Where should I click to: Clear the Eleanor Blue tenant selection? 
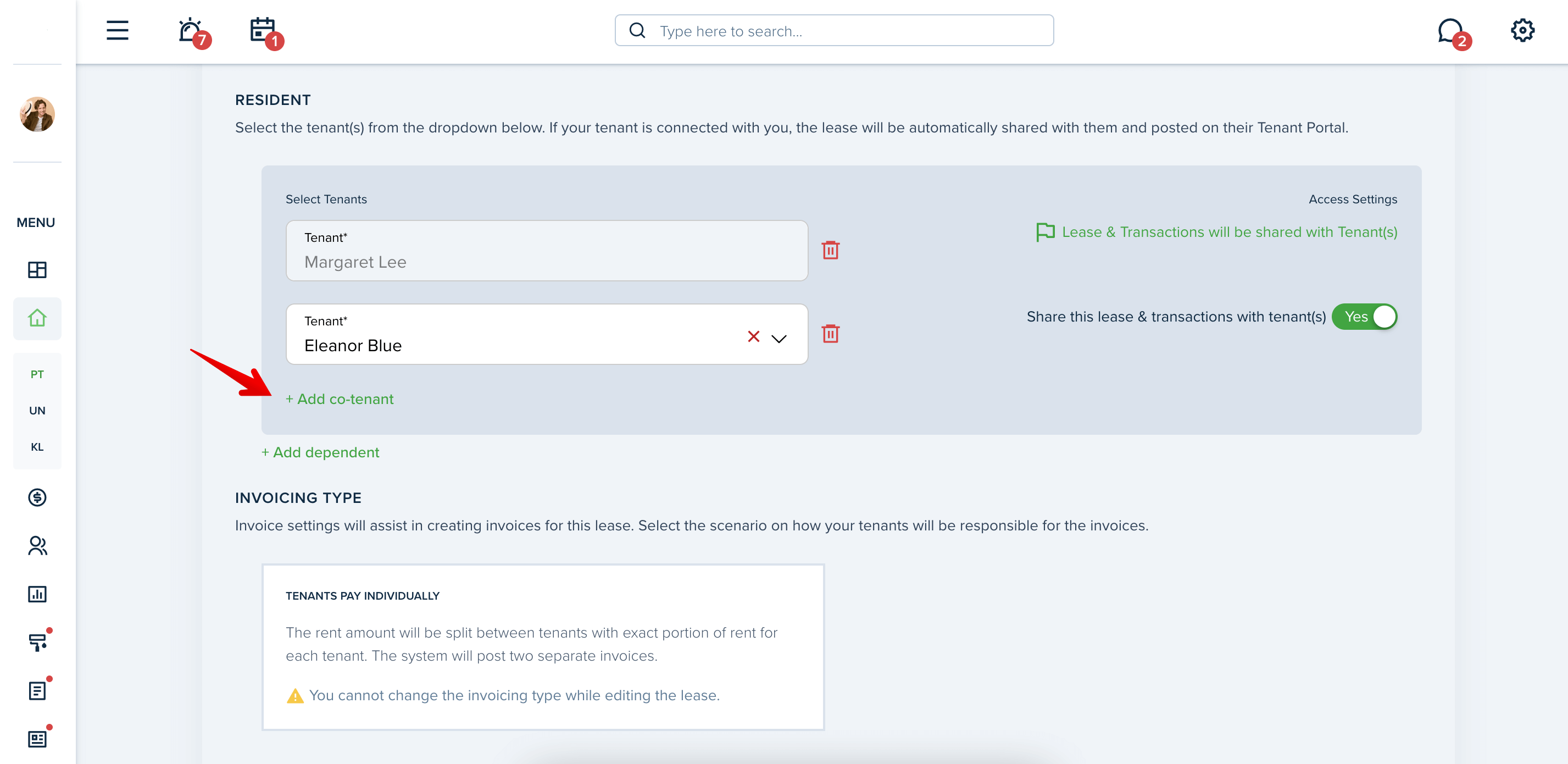(x=753, y=336)
